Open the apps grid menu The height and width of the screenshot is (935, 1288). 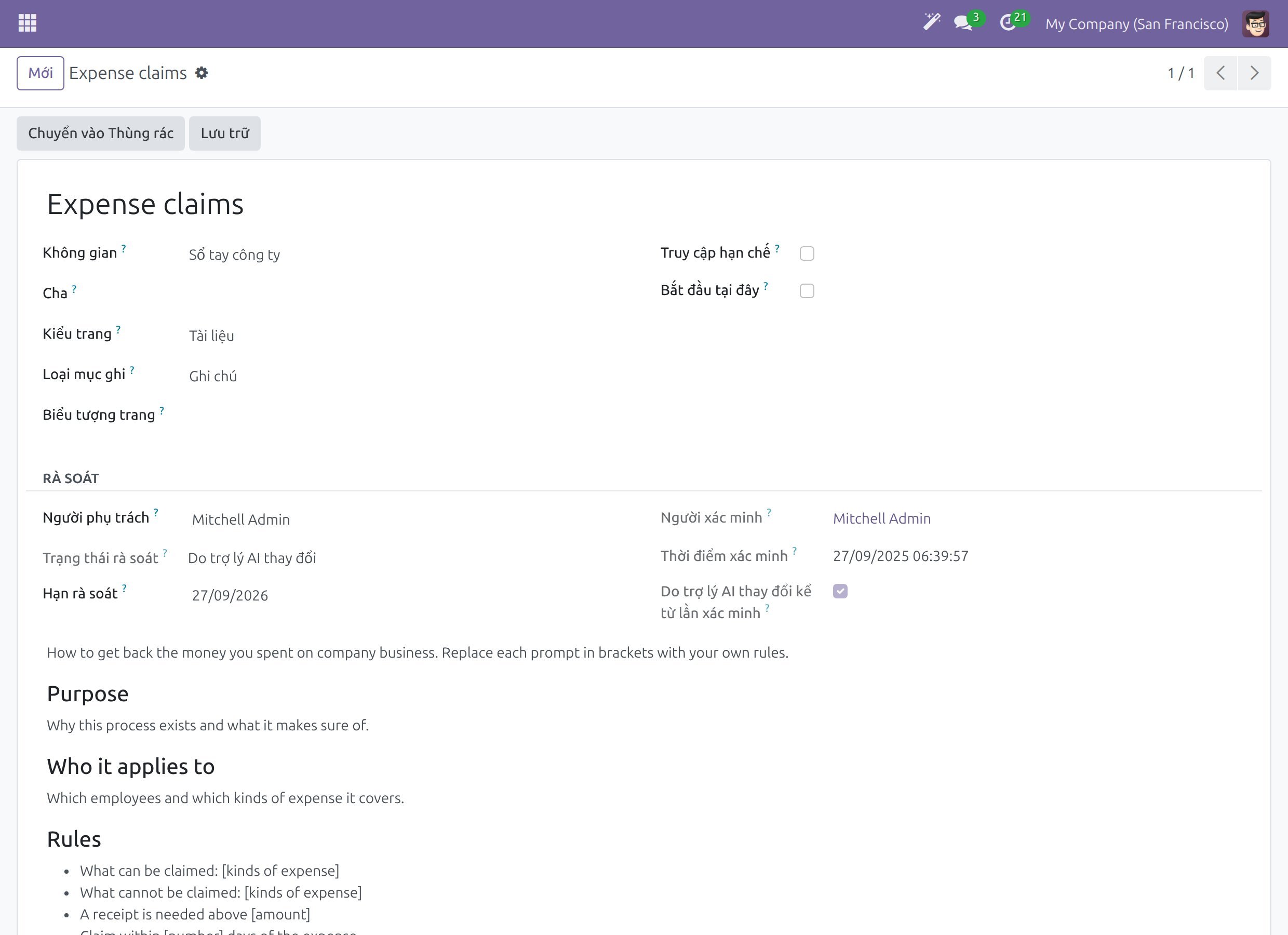27,23
